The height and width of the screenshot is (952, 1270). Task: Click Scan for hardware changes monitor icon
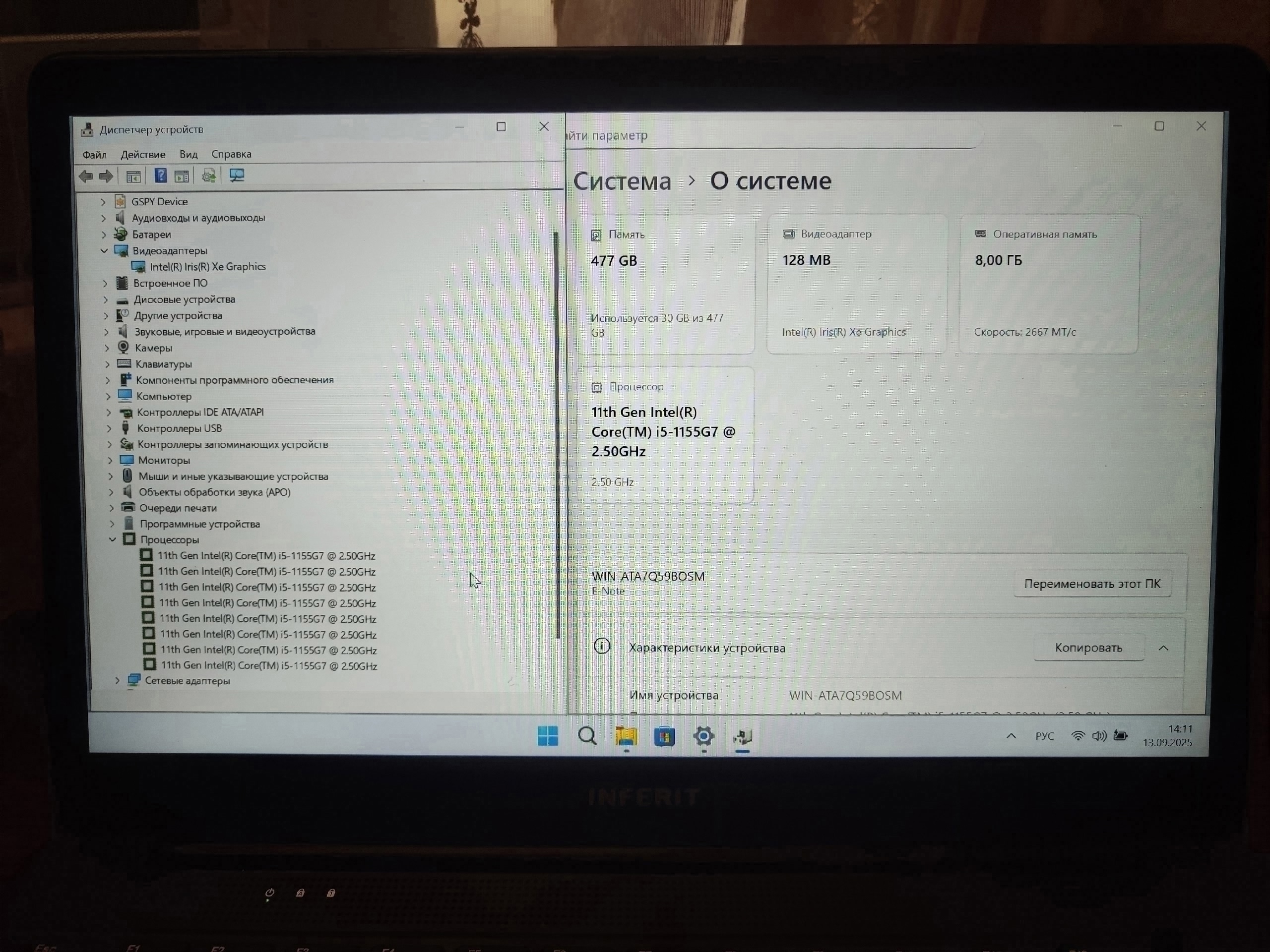pos(237,175)
